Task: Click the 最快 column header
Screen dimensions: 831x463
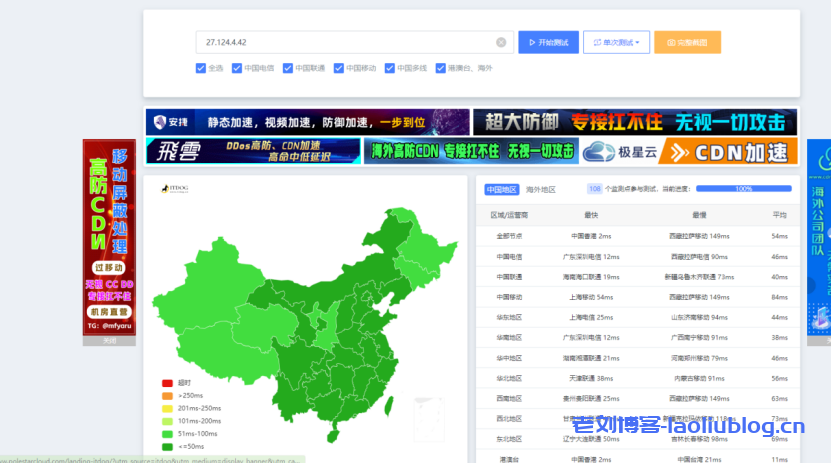Action: coord(591,215)
